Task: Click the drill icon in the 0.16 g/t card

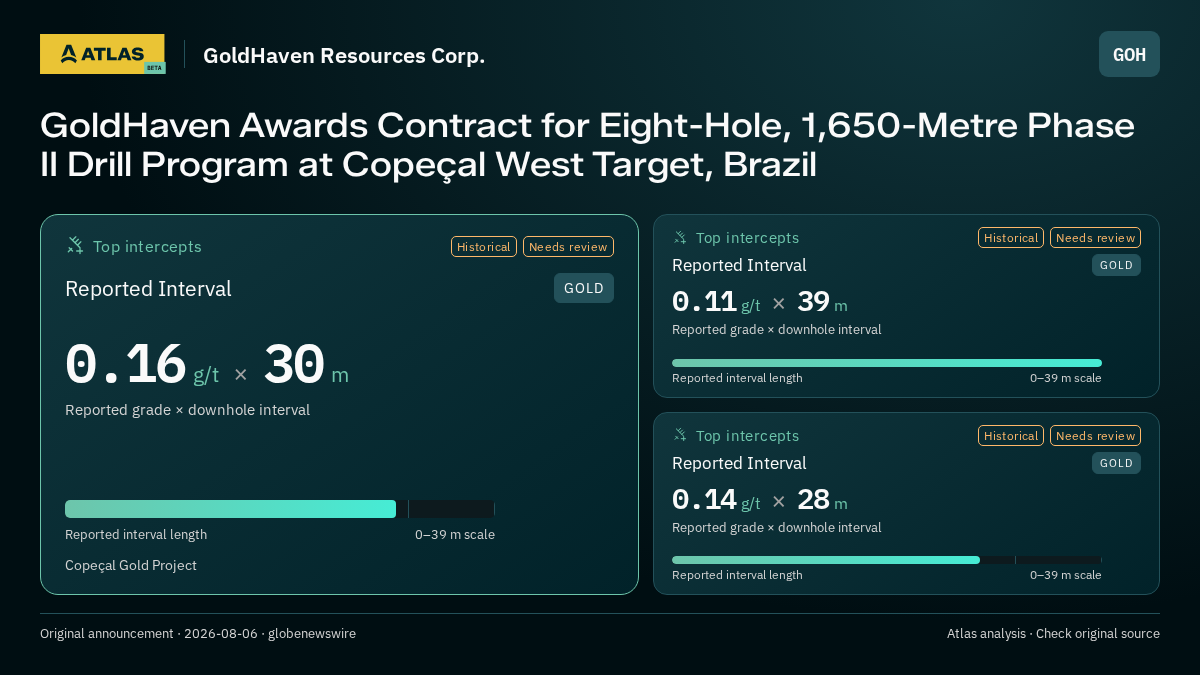Action: 75,245
